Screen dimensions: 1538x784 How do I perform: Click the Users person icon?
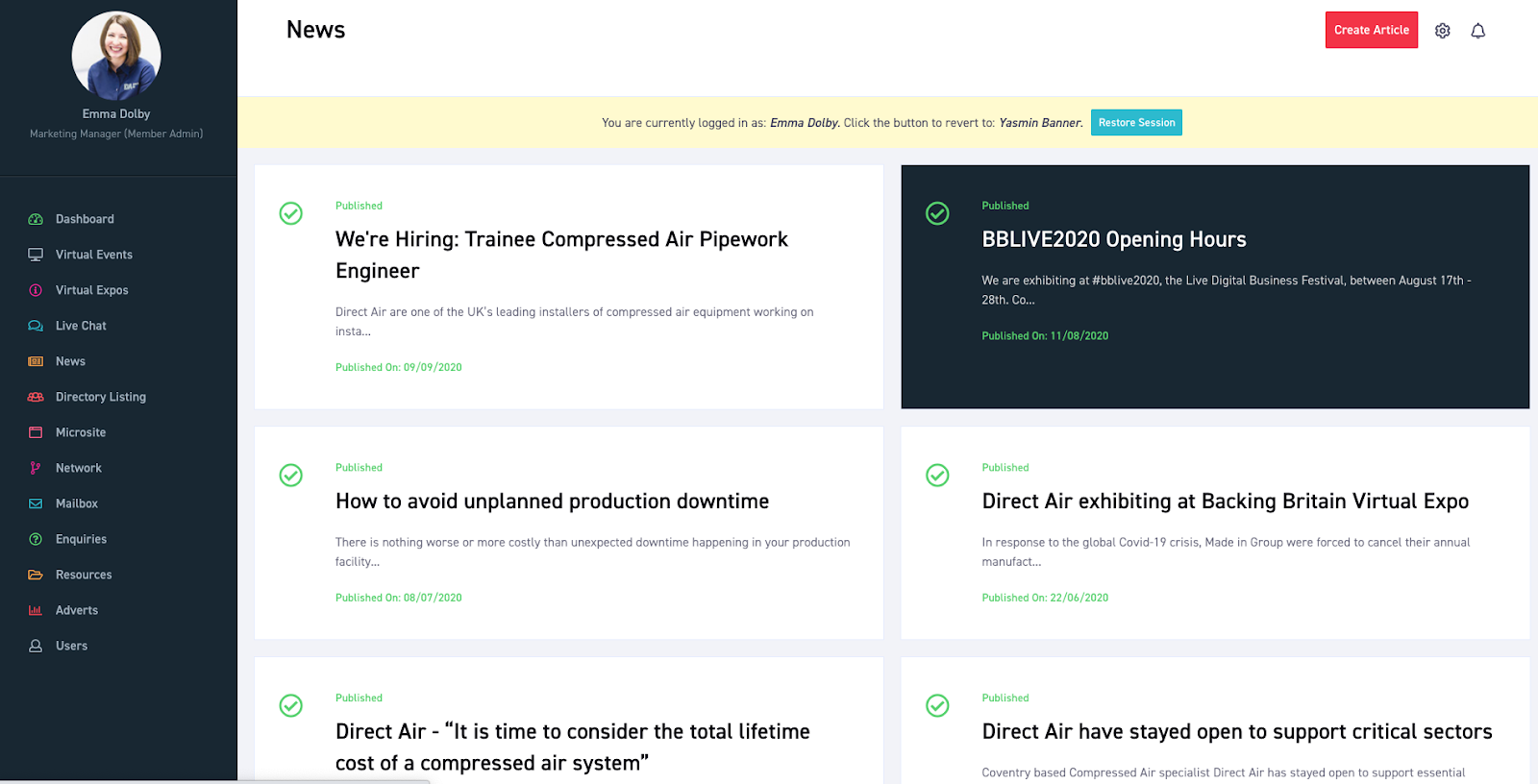point(36,646)
